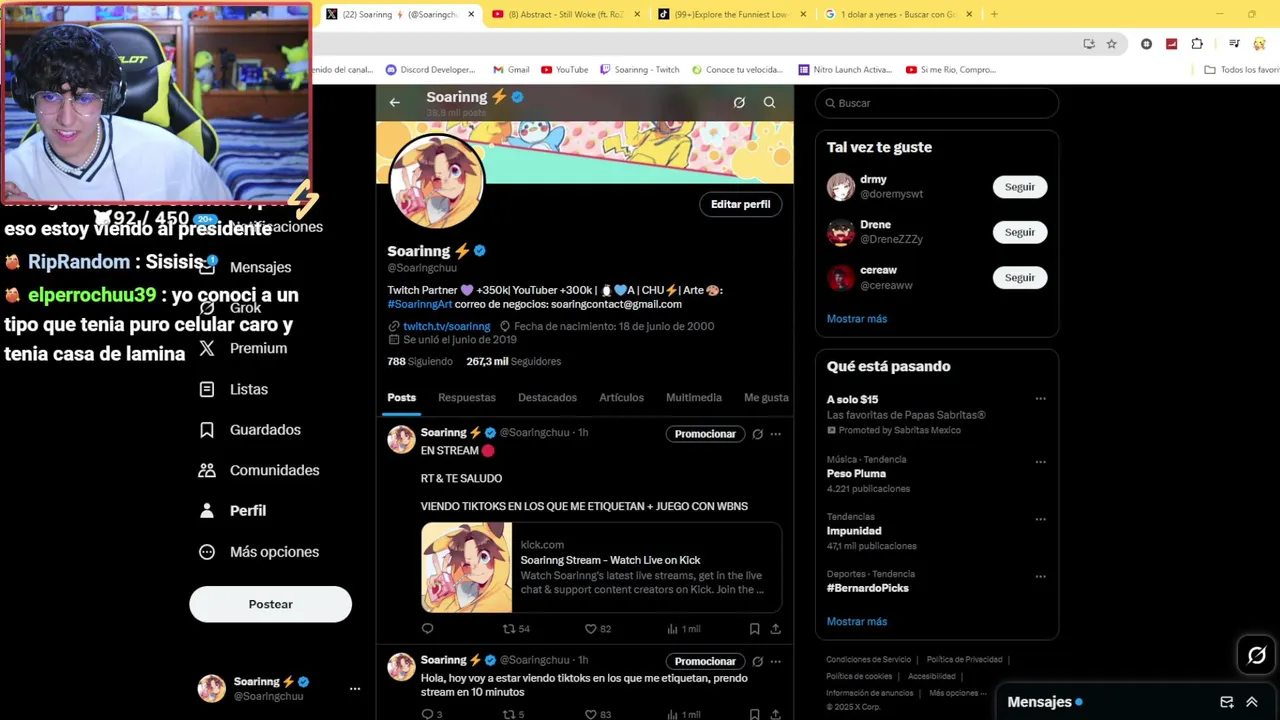Select the Posts tab
Image resolution: width=1280 pixels, height=720 pixels.
402,397
